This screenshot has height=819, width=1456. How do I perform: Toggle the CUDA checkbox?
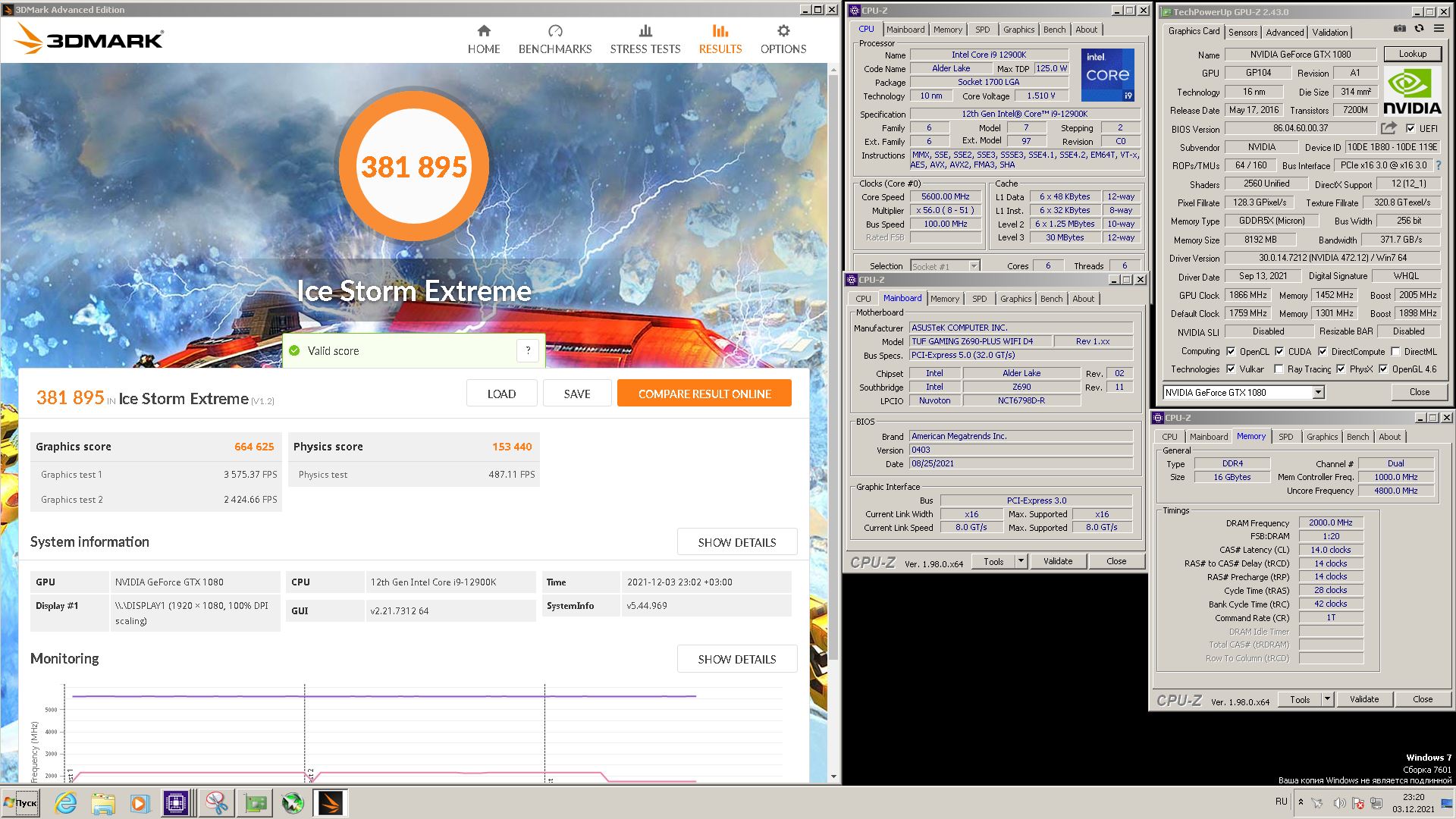1279,351
